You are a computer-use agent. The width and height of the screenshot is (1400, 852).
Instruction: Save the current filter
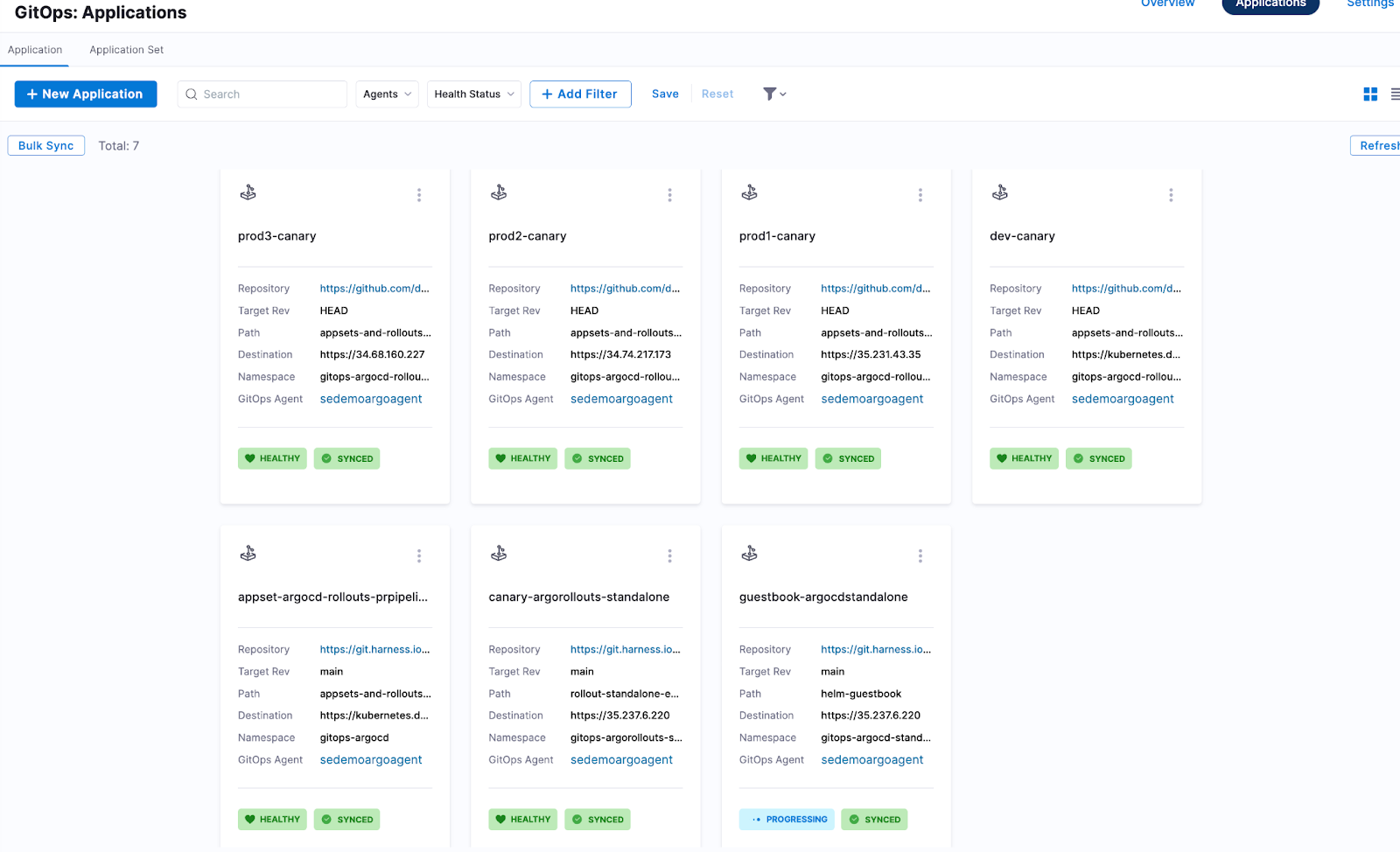coord(665,94)
